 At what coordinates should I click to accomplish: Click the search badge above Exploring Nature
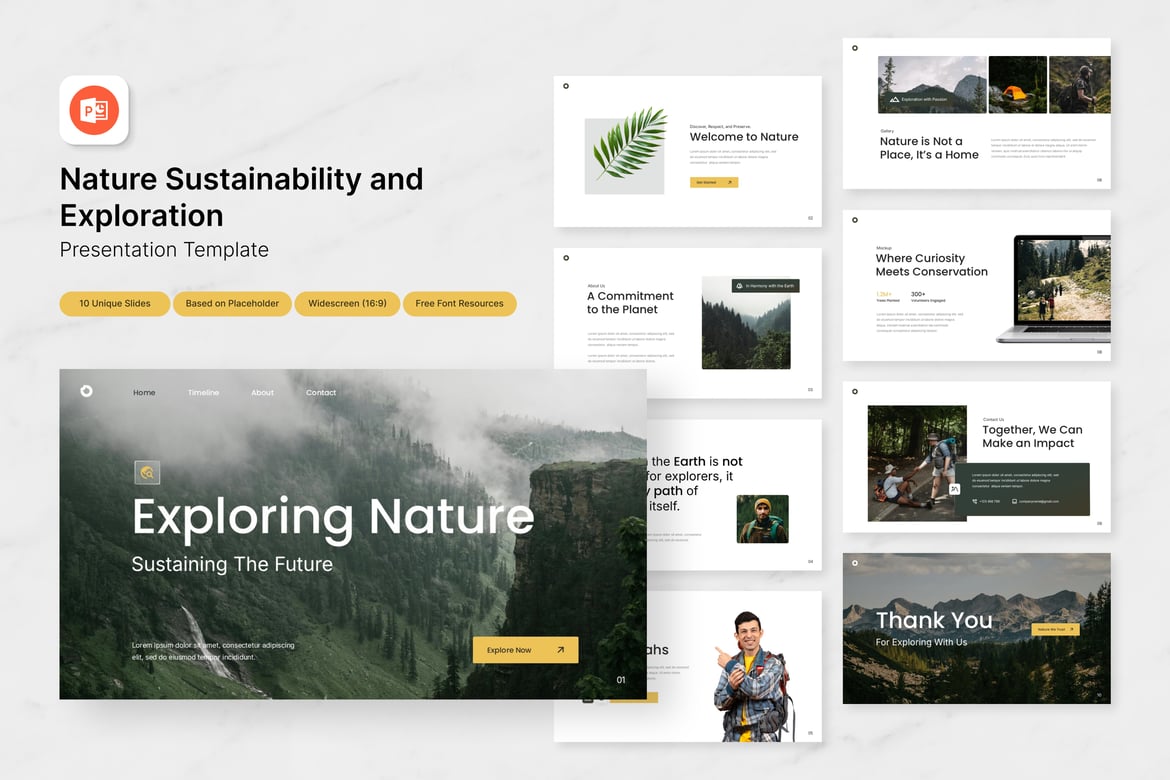pyautogui.click(x=147, y=472)
